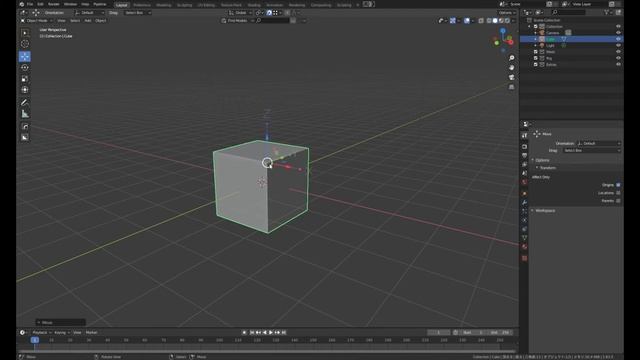Hide the Light object in the outliner

pyautogui.click(x=618, y=45)
